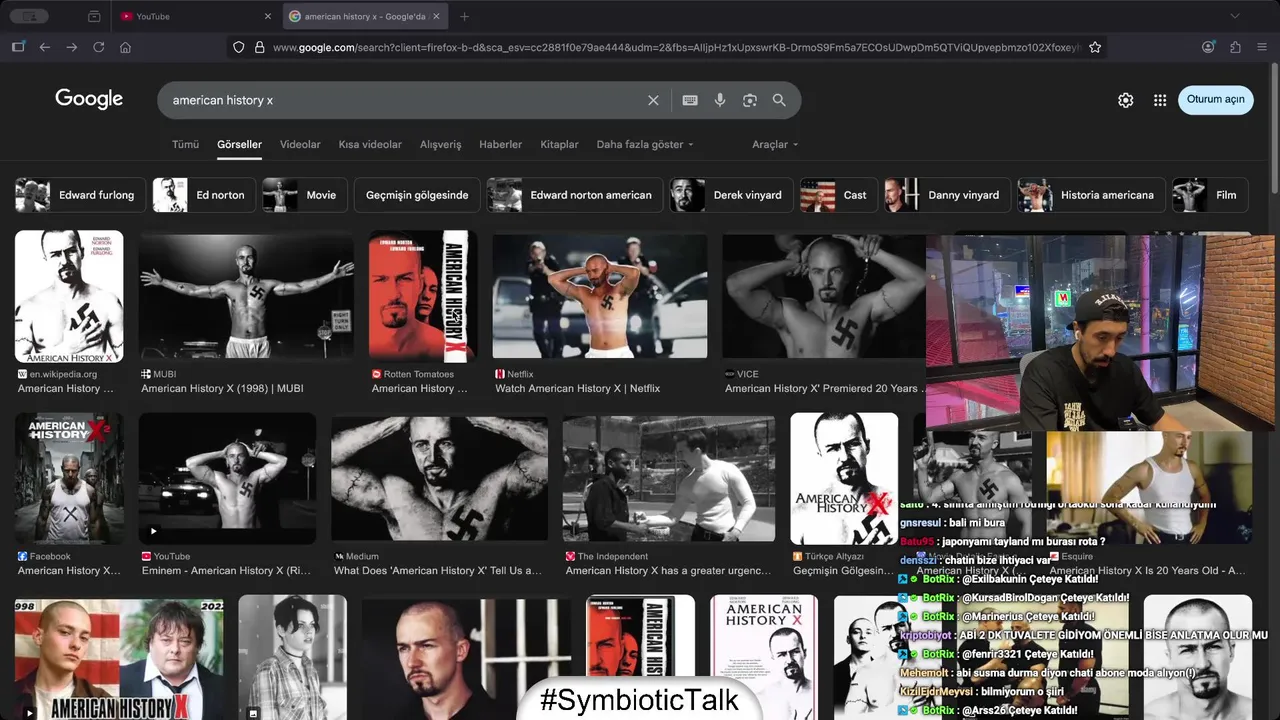Click the Firefox forward arrow button

point(72,47)
